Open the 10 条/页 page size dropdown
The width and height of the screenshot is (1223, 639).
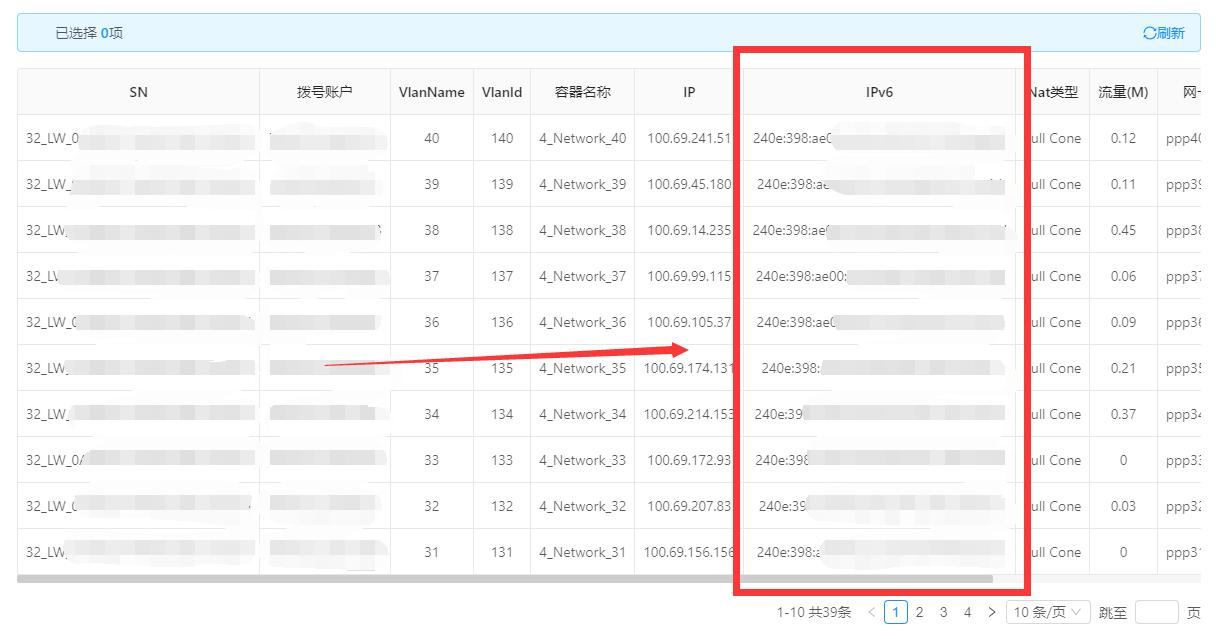click(1045, 611)
